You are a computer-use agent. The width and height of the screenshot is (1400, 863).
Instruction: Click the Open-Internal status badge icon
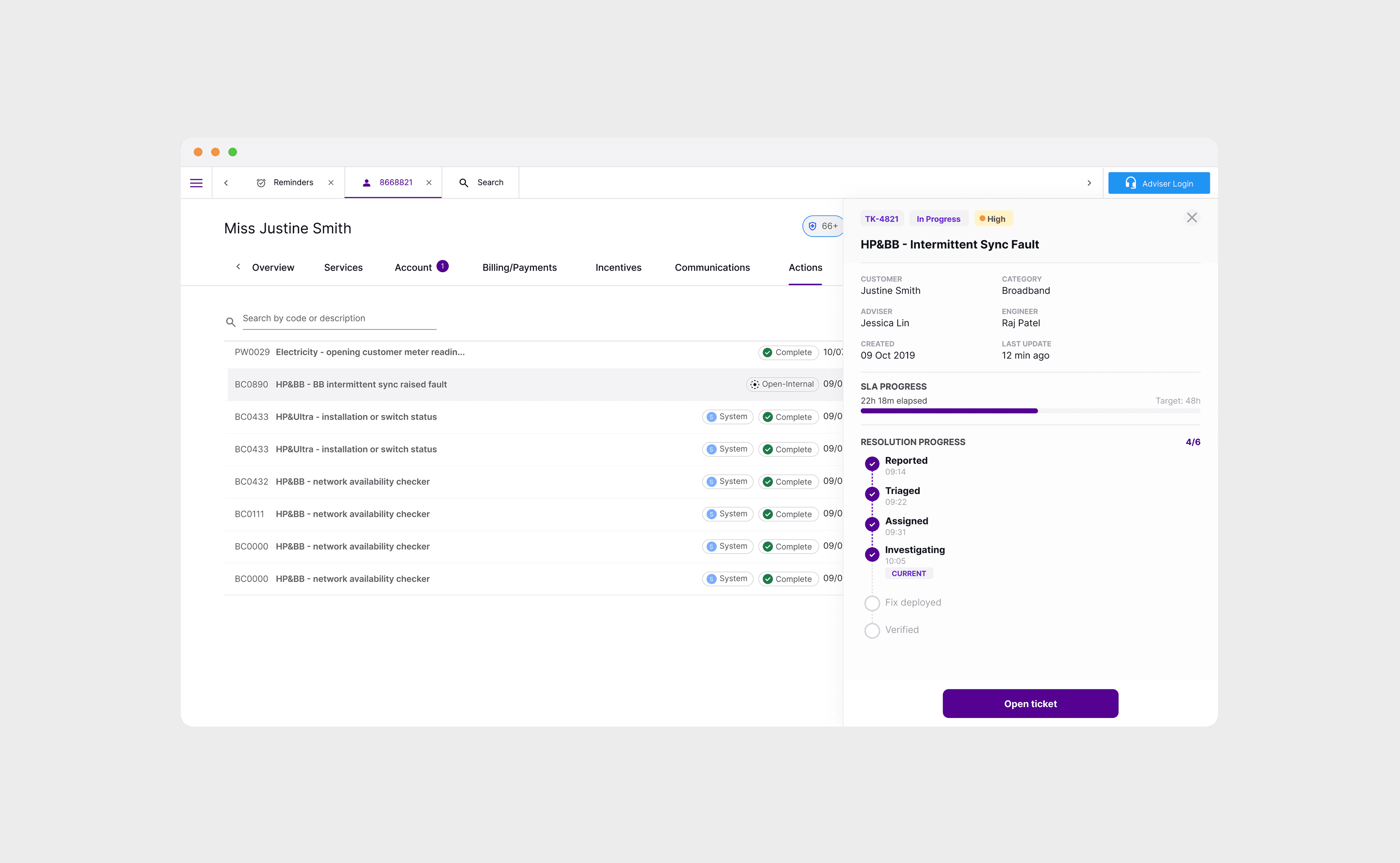point(755,384)
